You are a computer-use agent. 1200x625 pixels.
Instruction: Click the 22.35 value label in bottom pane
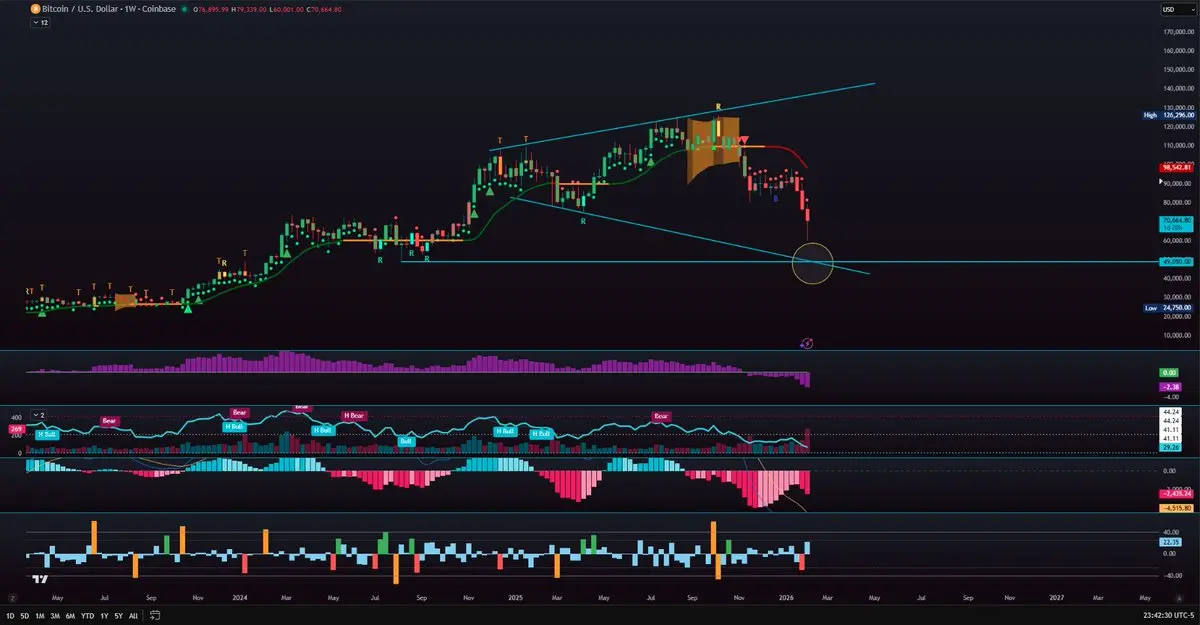pos(1170,541)
